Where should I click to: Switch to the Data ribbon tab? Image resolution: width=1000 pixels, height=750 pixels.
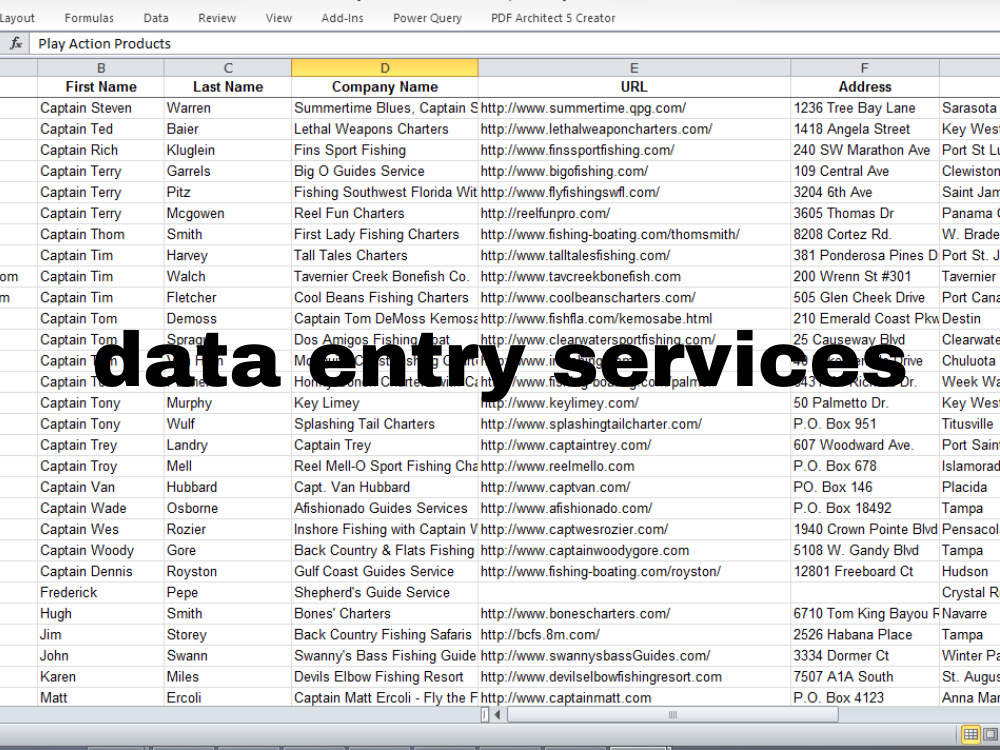point(156,17)
